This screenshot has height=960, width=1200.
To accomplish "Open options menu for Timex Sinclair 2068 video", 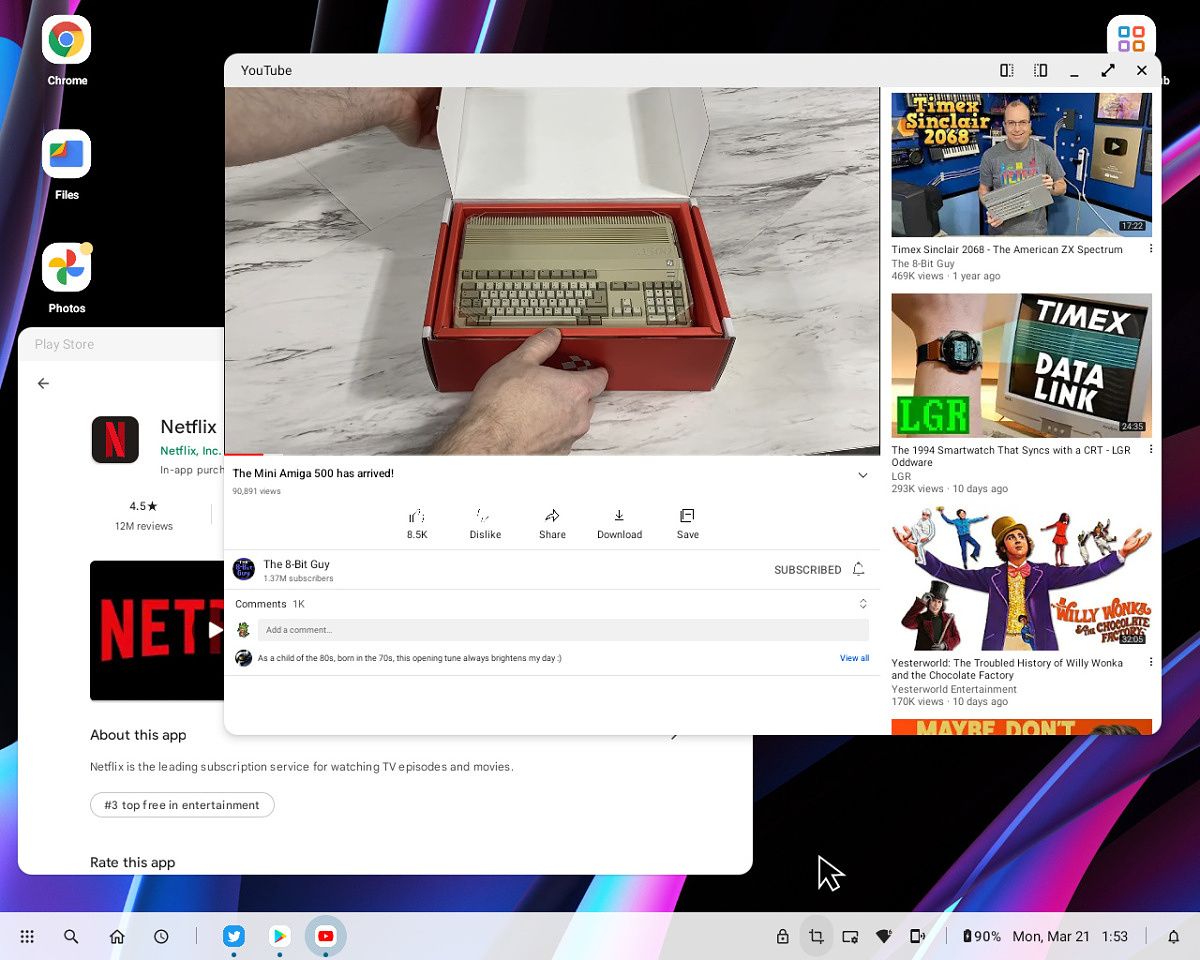I will 1151,249.
